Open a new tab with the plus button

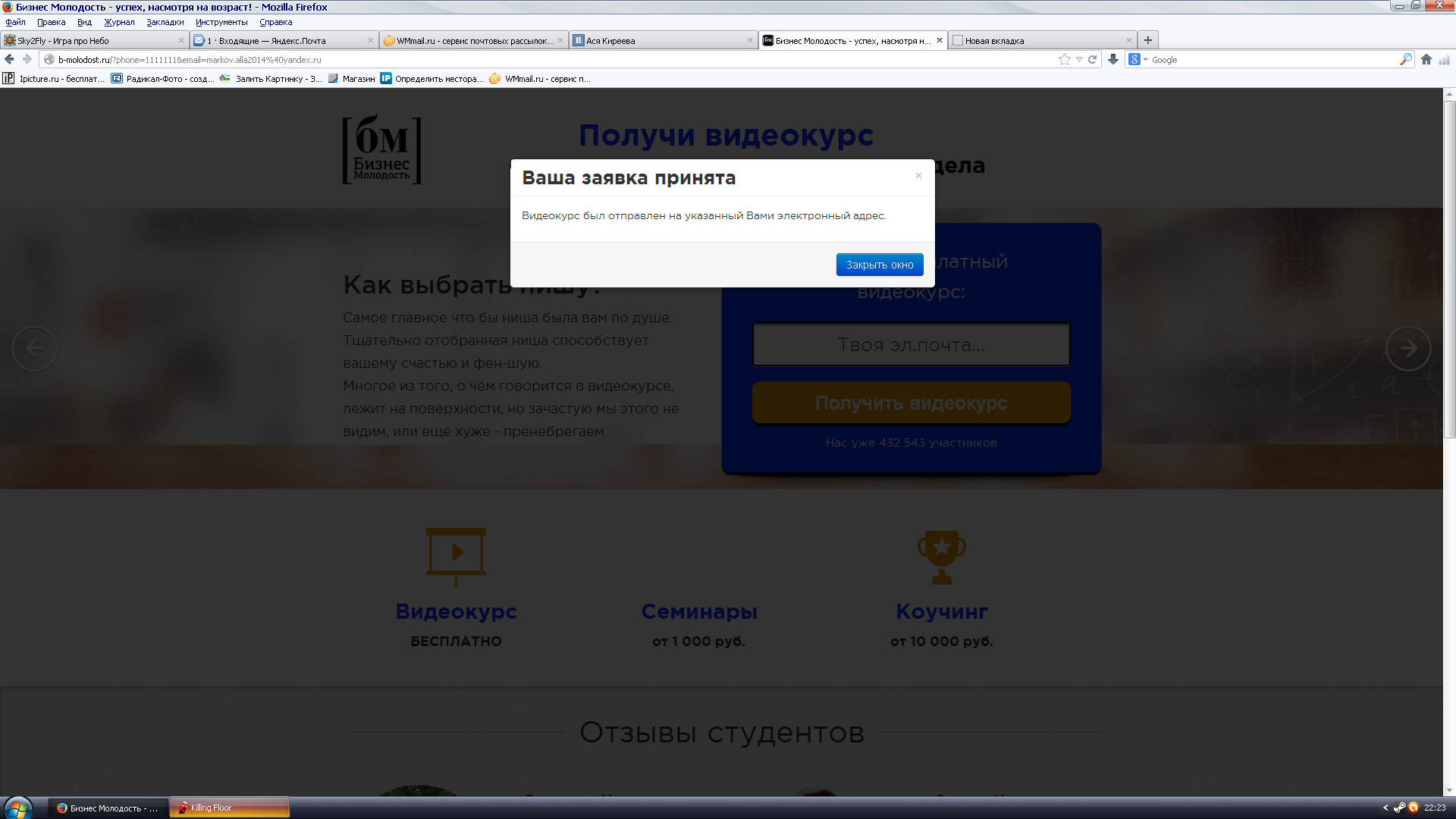click(1148, 40)
